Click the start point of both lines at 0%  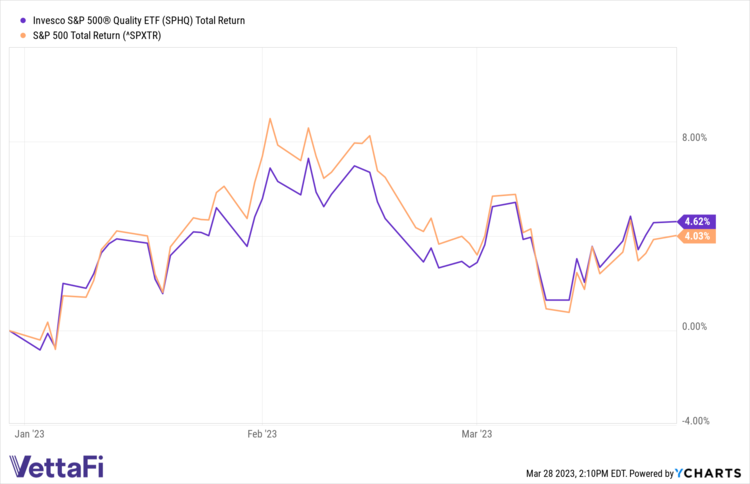pyautogui.click(x=9, y=330)
